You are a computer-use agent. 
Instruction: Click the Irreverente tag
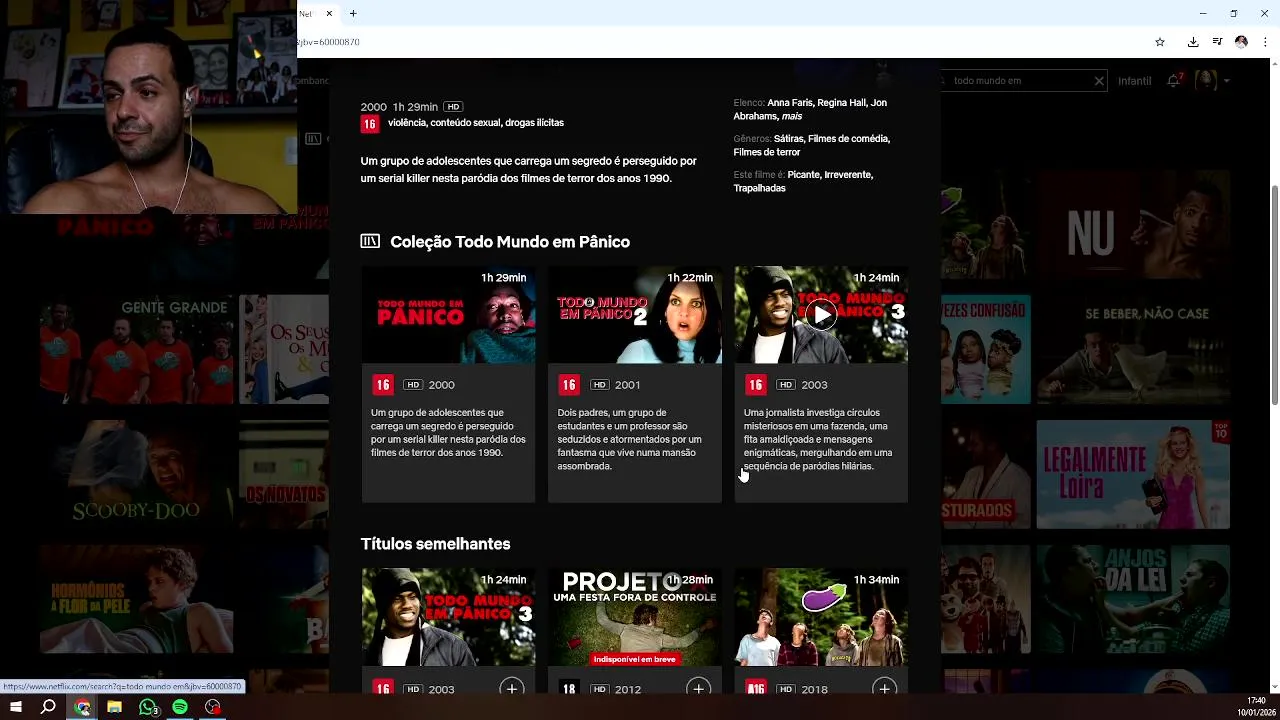pos(848,175)
